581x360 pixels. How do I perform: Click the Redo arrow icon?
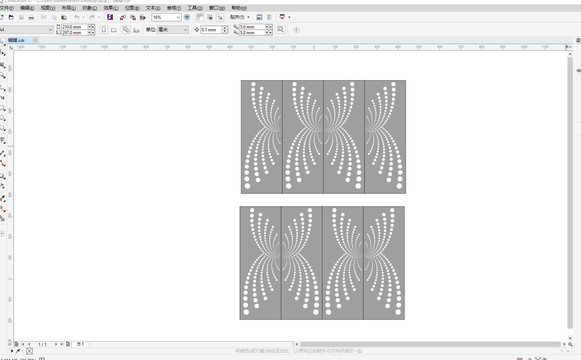pyautogui.click(x=92, y=17)
